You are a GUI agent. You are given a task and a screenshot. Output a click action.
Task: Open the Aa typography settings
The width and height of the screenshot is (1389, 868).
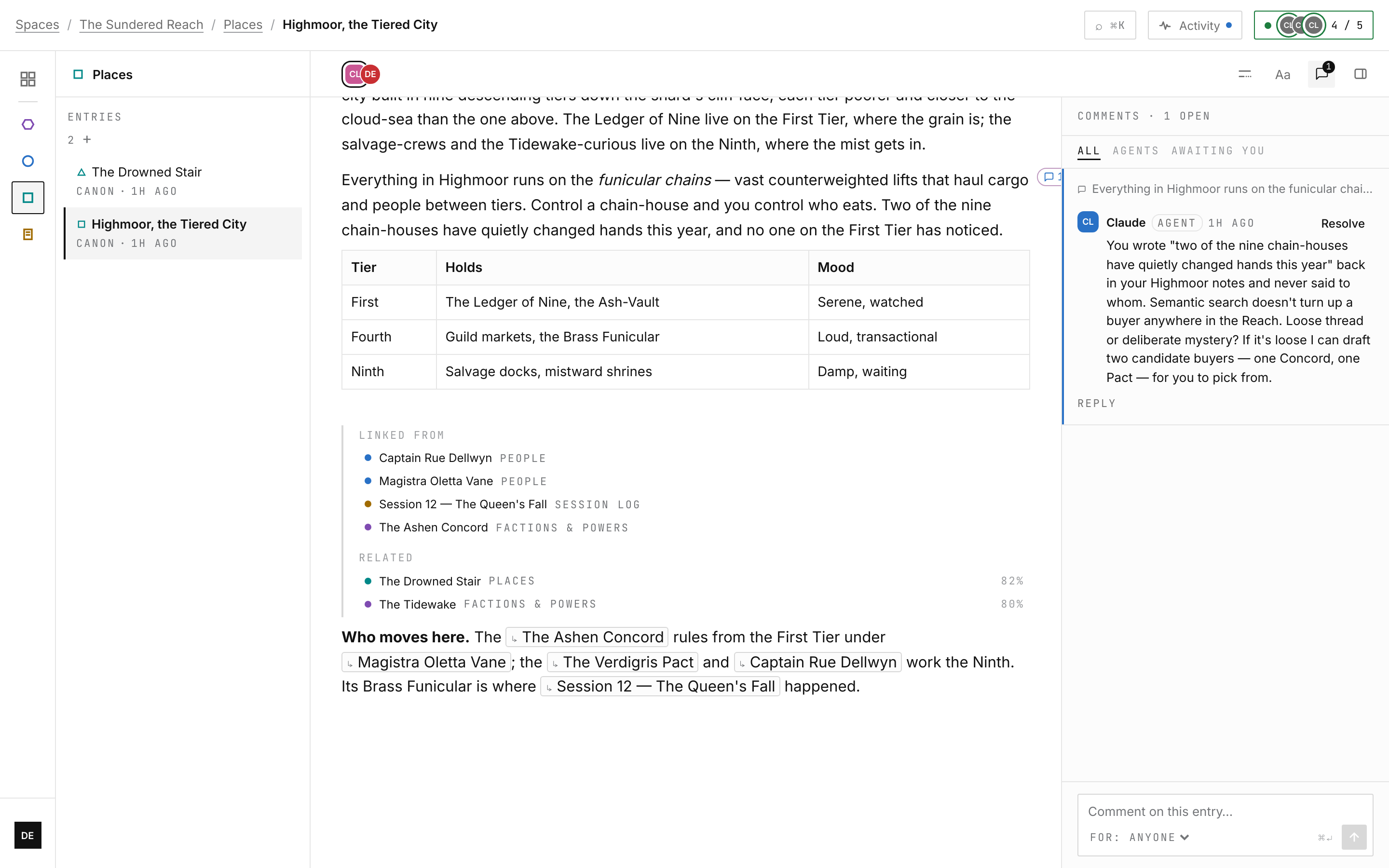pyautogui.click(x=1282, y=75)
